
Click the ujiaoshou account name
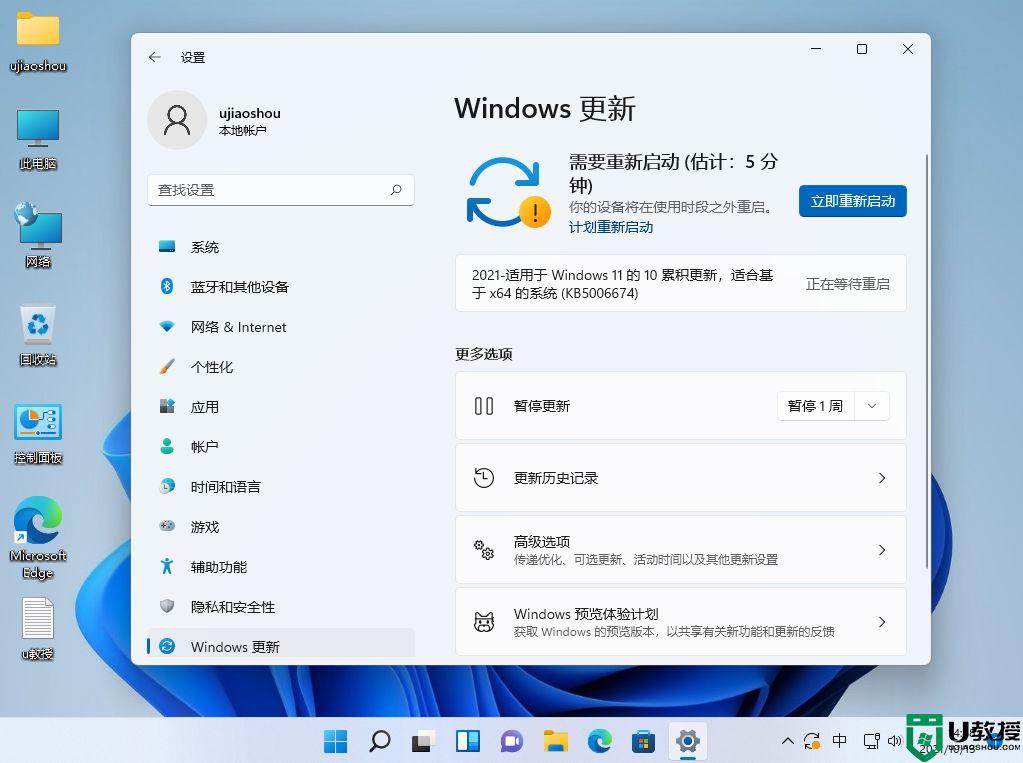coord(250,114)
